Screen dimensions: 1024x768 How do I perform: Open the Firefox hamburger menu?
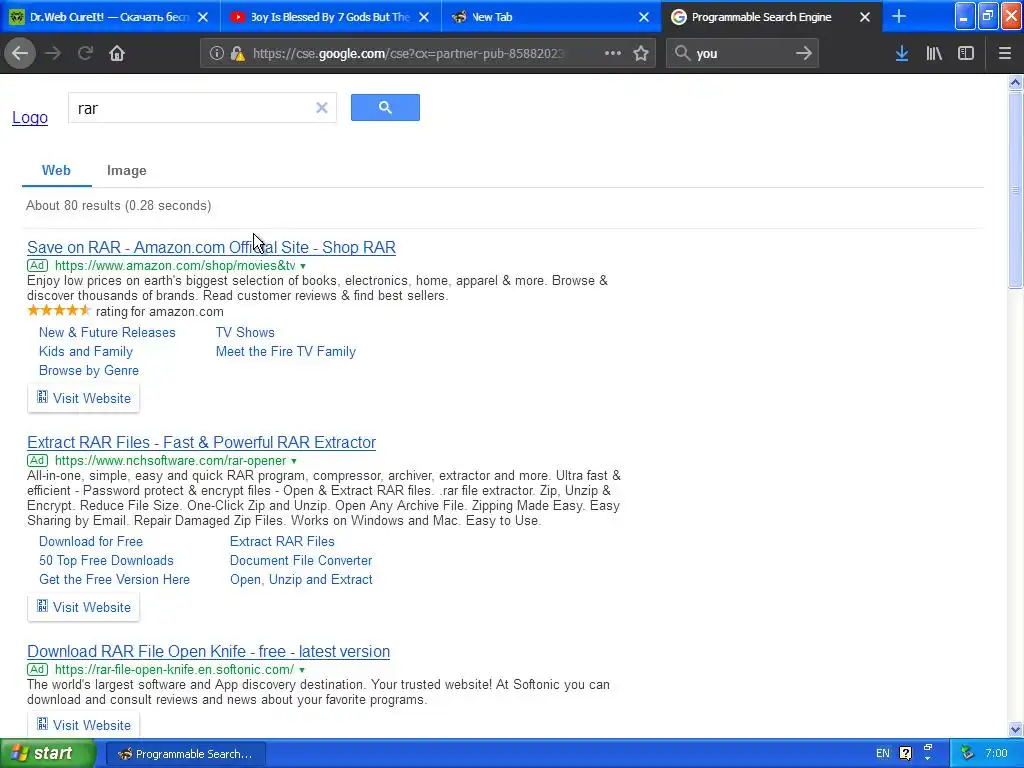tap(1004, 54)
